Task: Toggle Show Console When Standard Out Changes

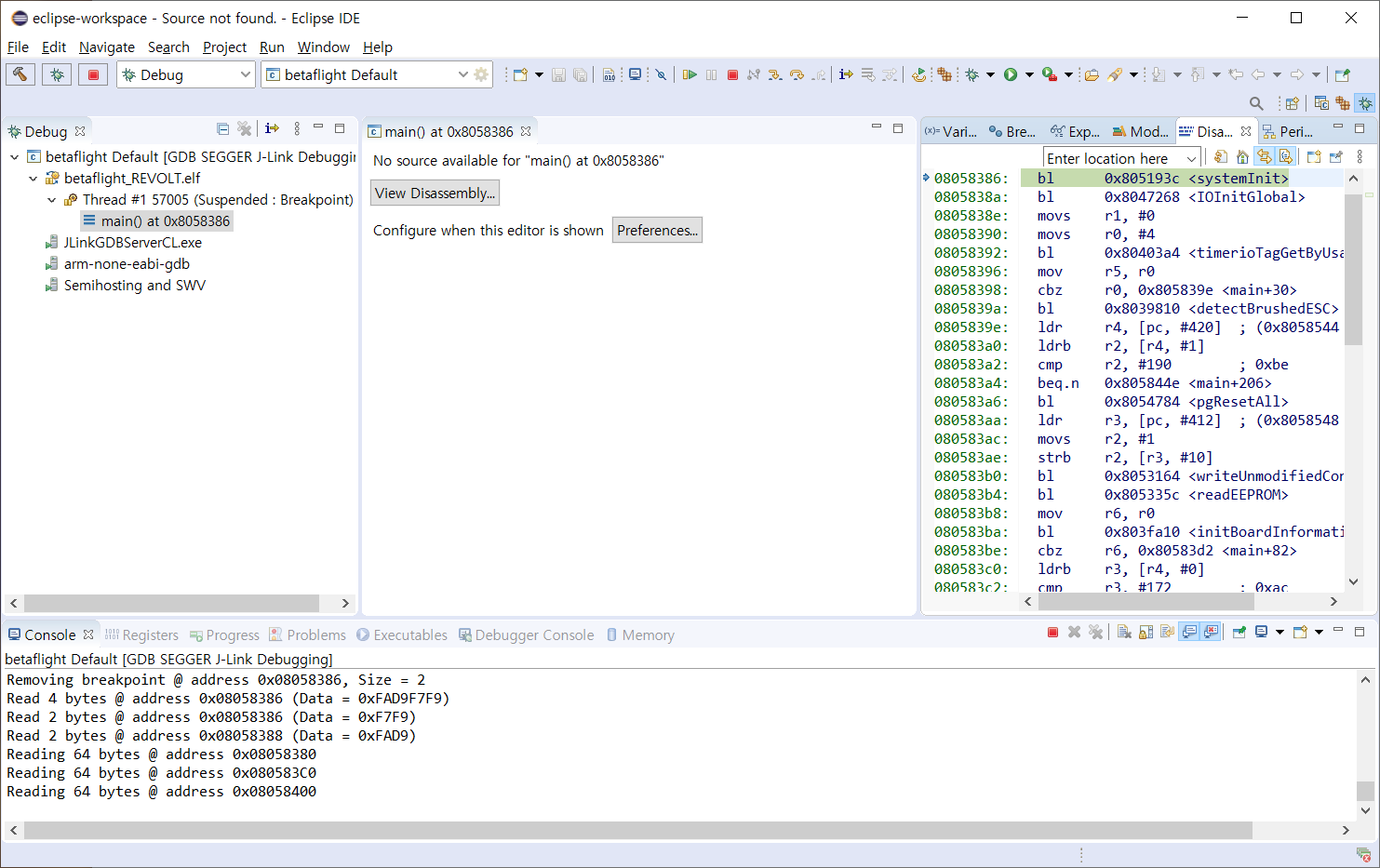Action: point(1189,633)
